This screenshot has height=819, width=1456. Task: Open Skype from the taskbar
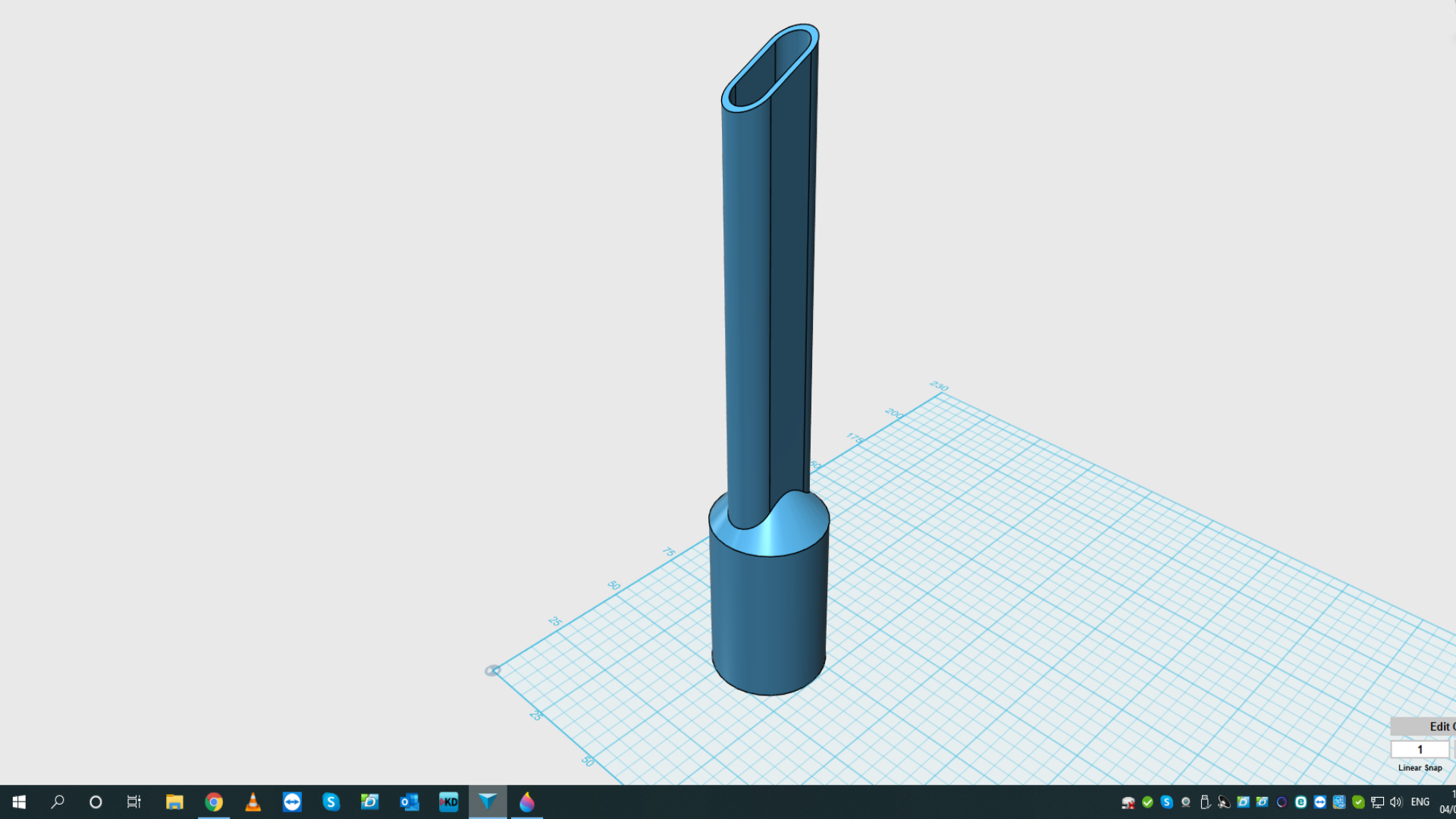(x=331, y=802)
